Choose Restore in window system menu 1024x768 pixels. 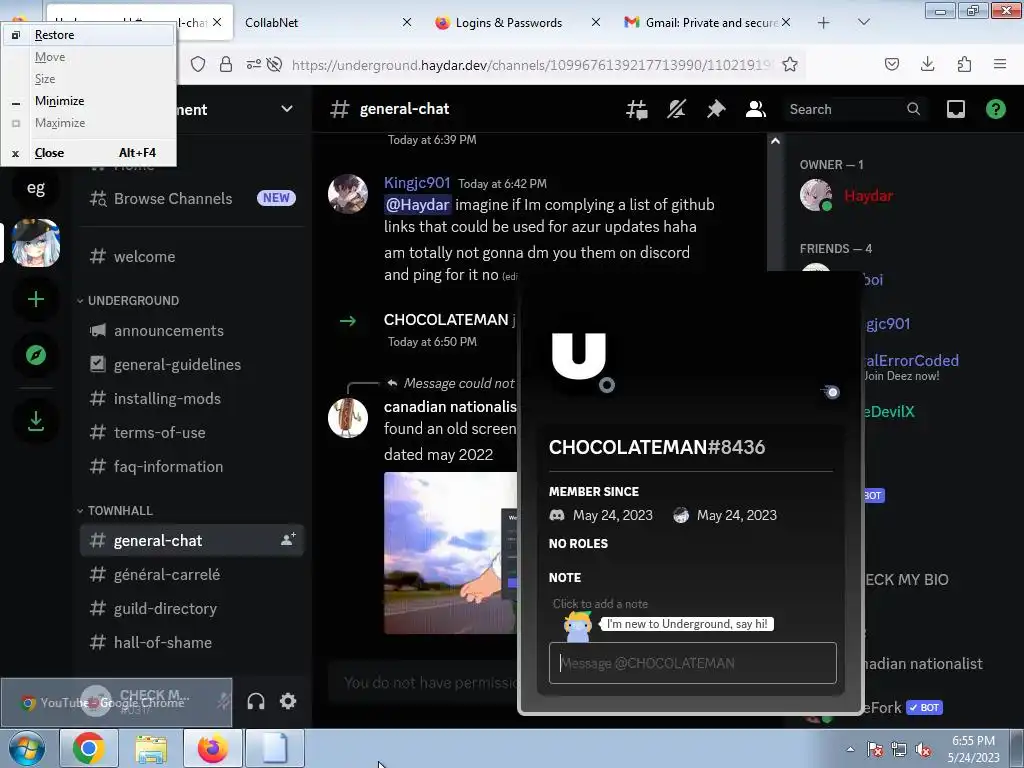coord(89,35)
